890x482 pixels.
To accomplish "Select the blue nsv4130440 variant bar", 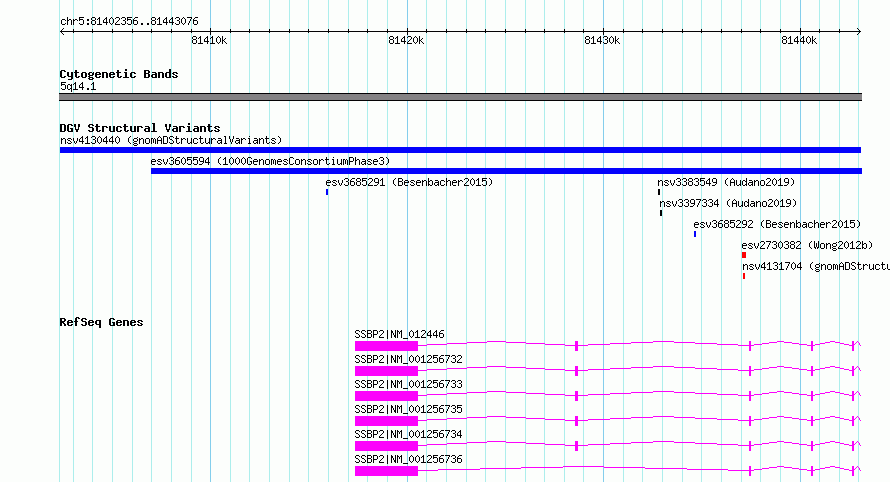I will (x=460, y=150).
